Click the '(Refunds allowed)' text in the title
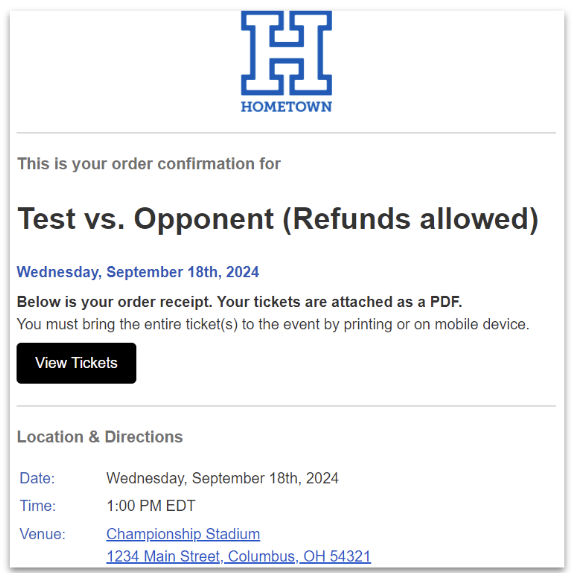This screenshot has width=572, height=573. tap(411, 219)
